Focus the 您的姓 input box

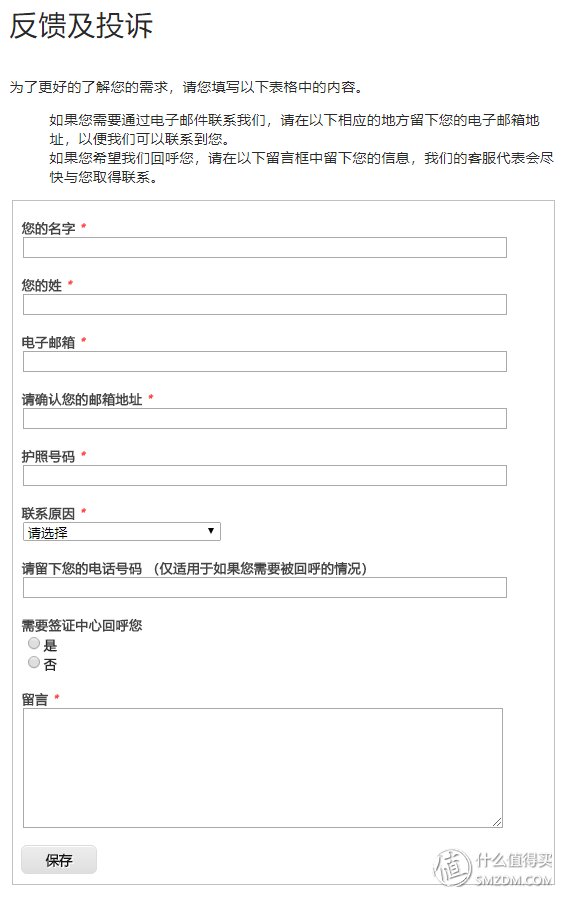point(264,304)
